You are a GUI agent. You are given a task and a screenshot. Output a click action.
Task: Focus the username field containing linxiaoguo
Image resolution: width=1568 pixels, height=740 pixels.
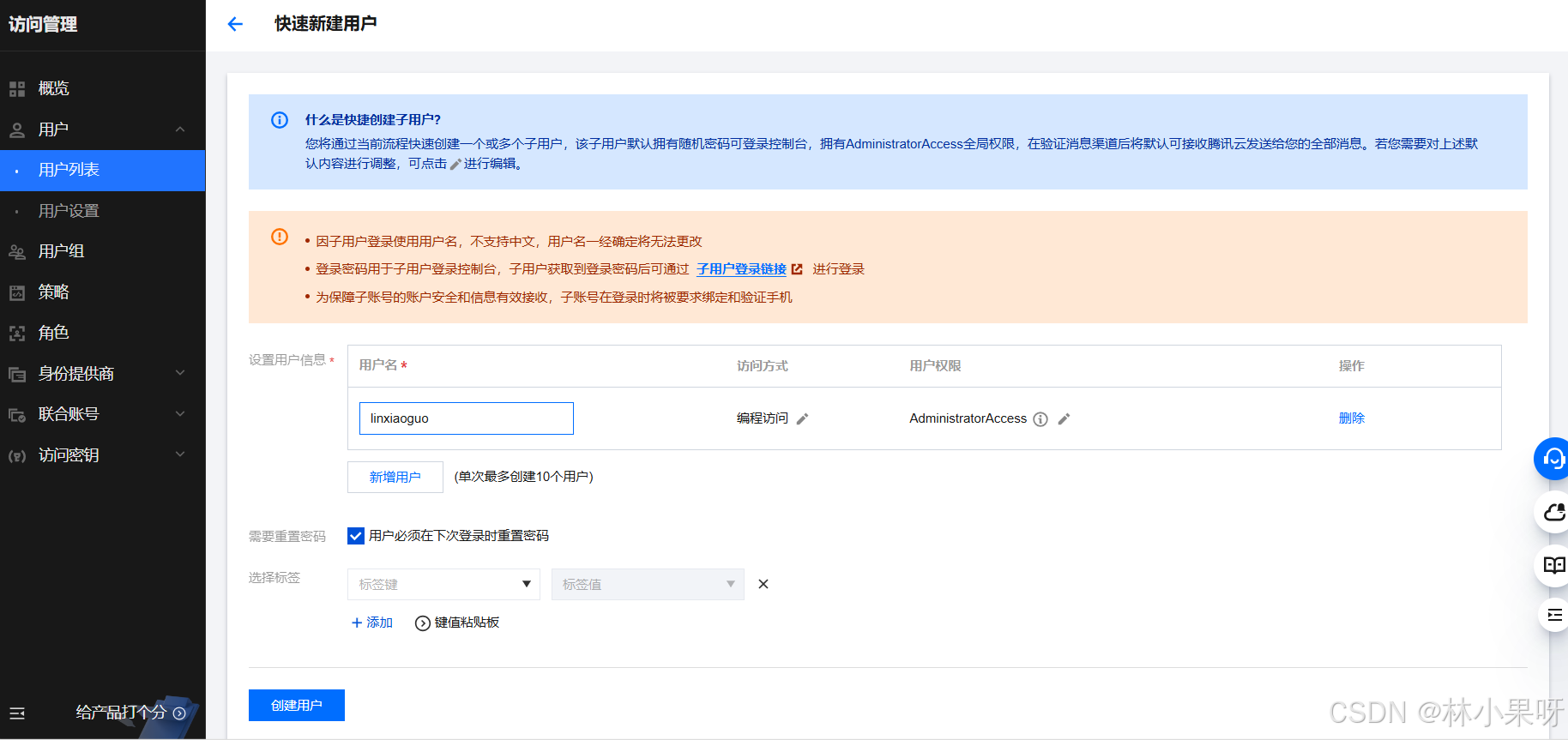(467, 418)
